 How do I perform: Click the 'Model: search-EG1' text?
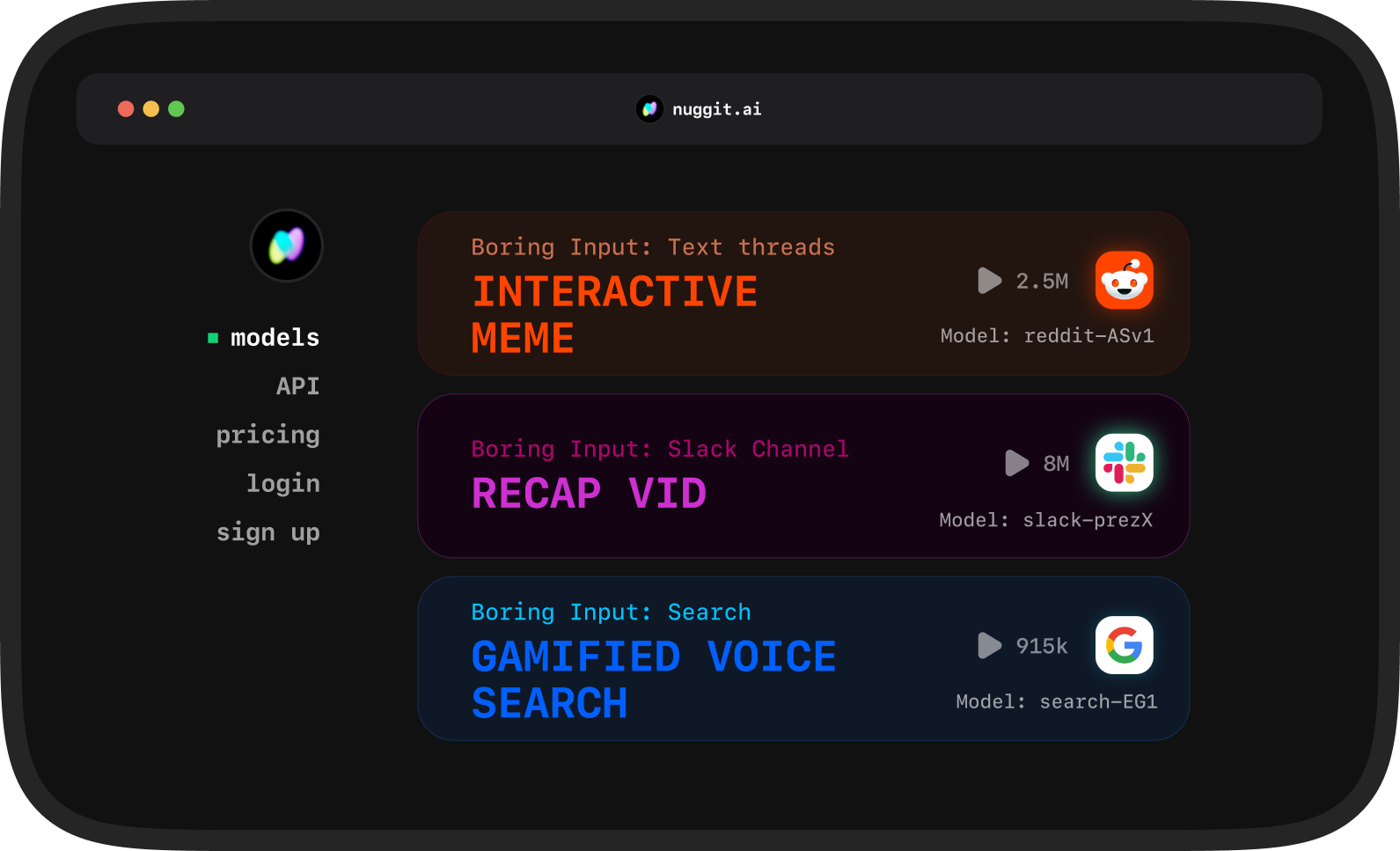click(x=1057, y=701)
